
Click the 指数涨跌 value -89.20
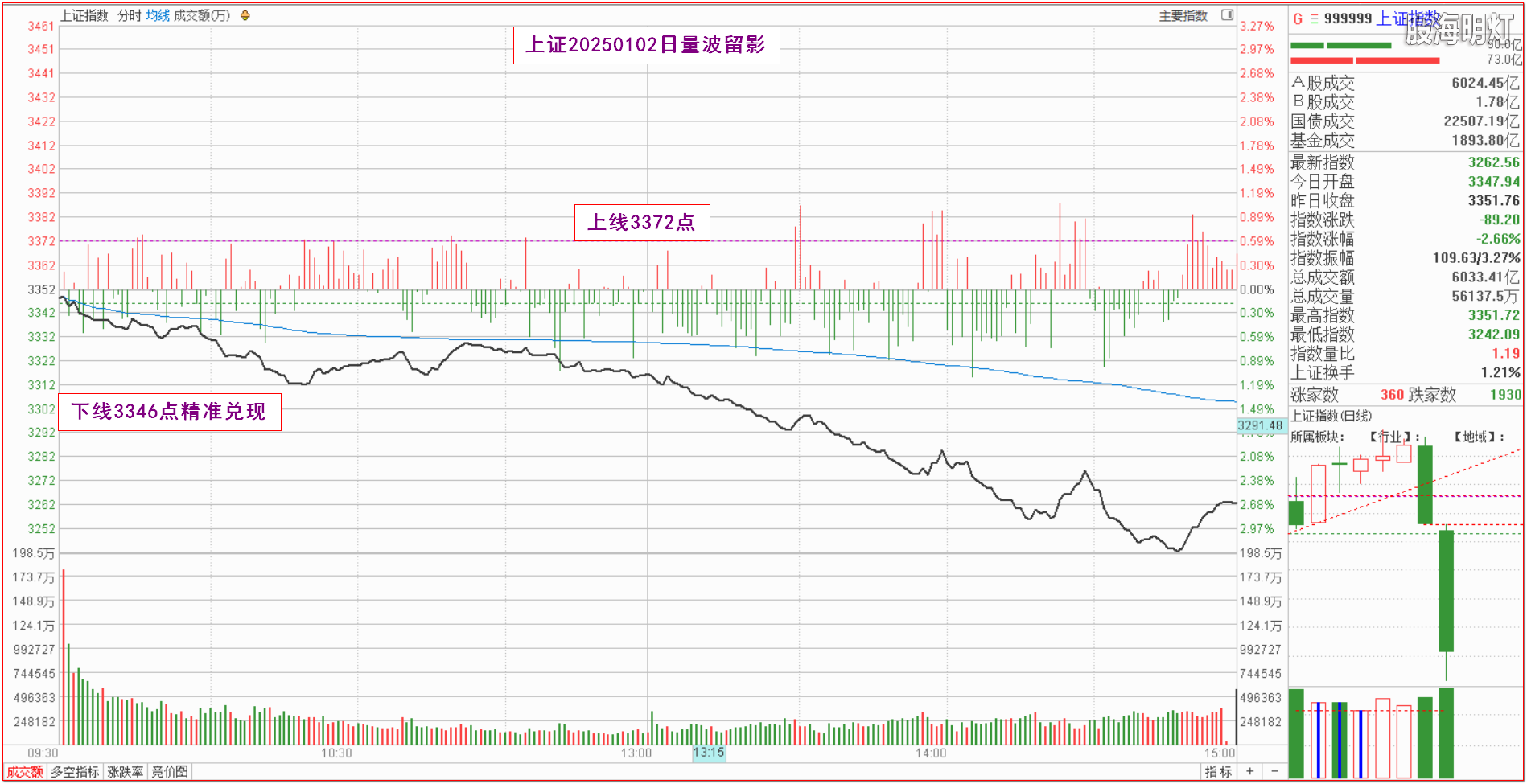click(1500, 220)
